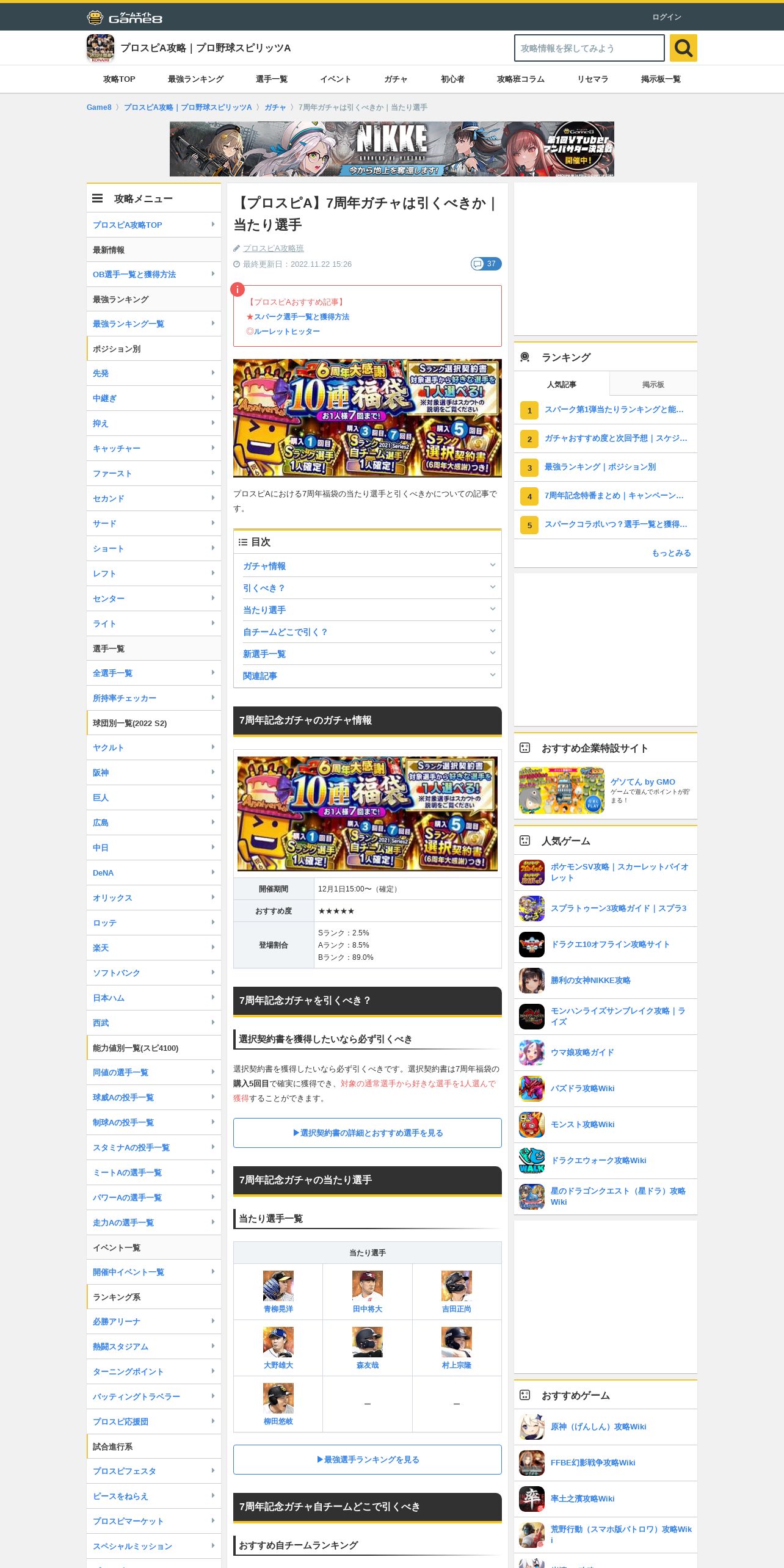Open プロスピA攻略TOP sidebar arrow
The width and height of the screenshot is (784, 1568).
213,225
